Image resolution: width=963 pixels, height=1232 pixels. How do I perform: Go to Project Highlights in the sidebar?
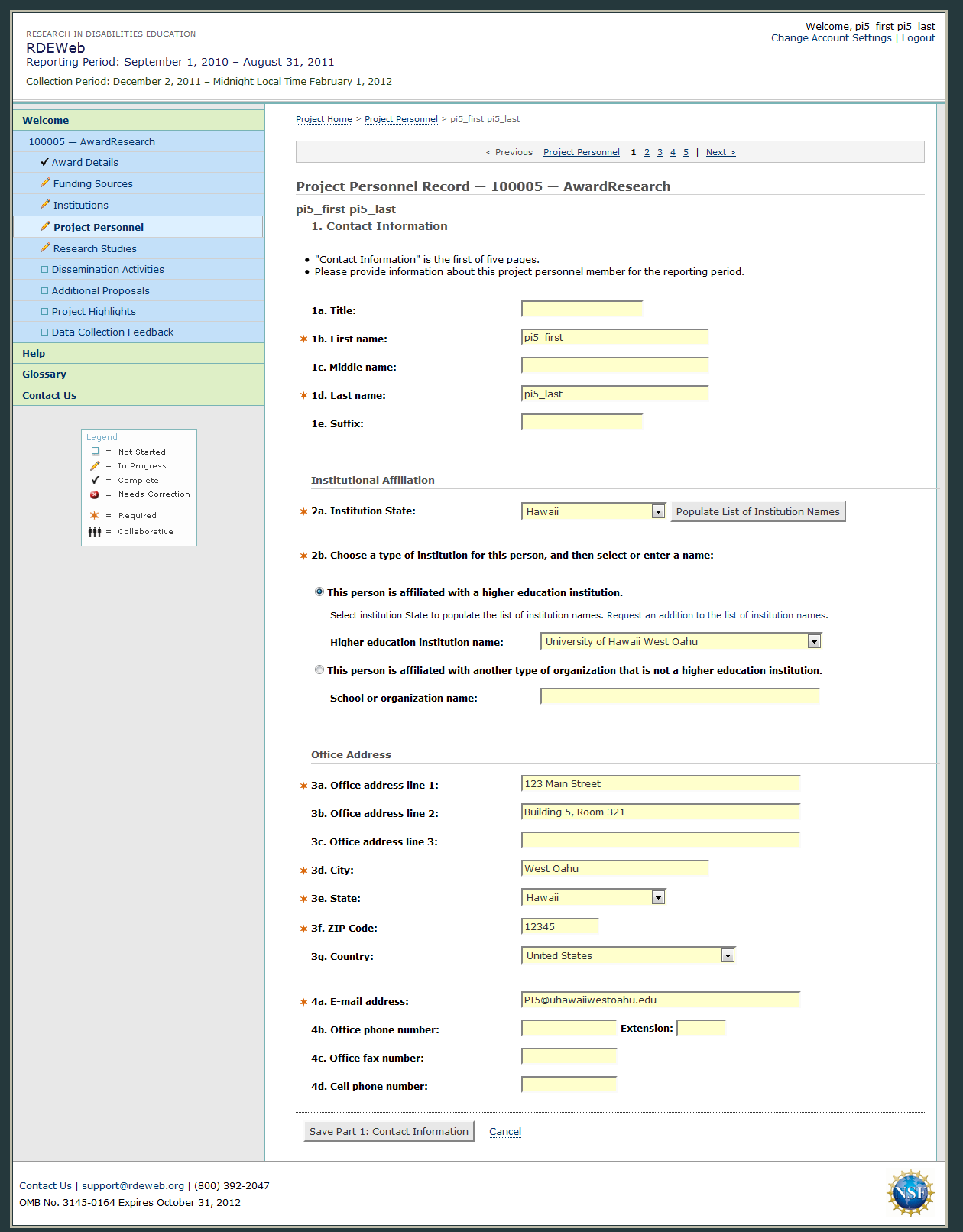pos(93,312)
